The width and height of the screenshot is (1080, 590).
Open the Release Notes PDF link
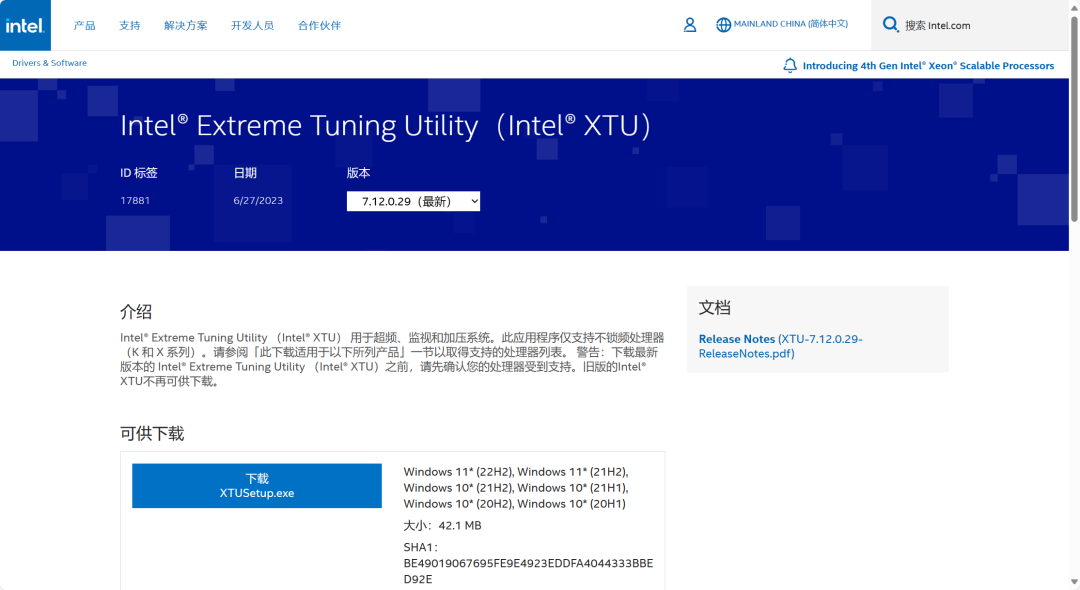point(737,339)
